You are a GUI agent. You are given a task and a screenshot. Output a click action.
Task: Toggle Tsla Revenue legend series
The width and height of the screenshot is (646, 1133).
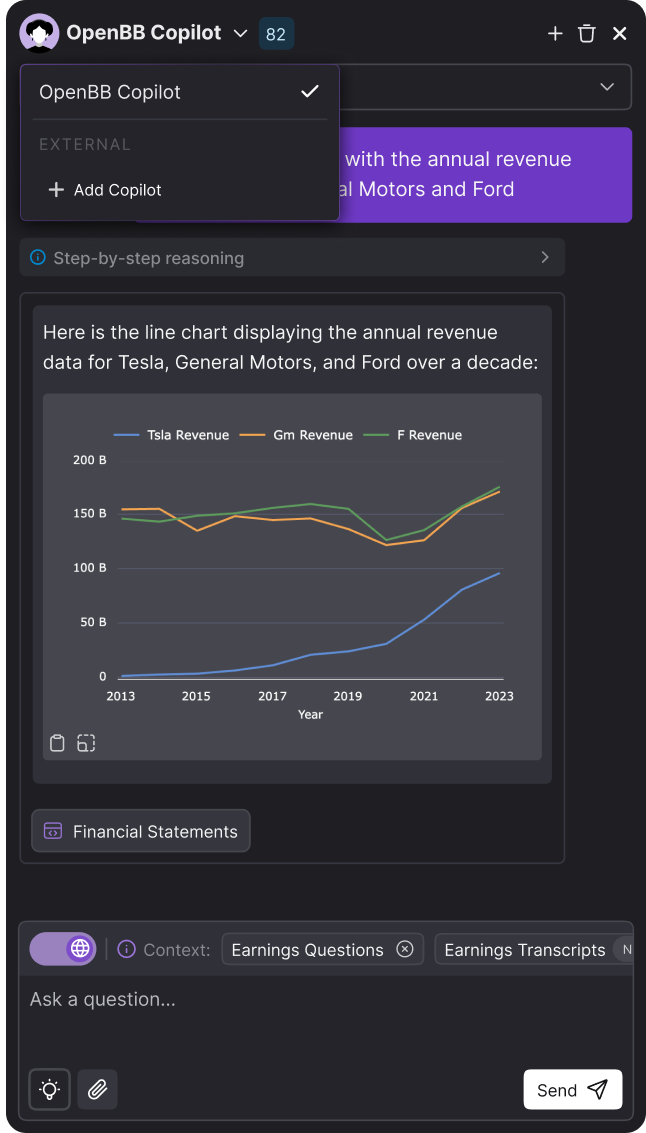[x=172, y=435]
